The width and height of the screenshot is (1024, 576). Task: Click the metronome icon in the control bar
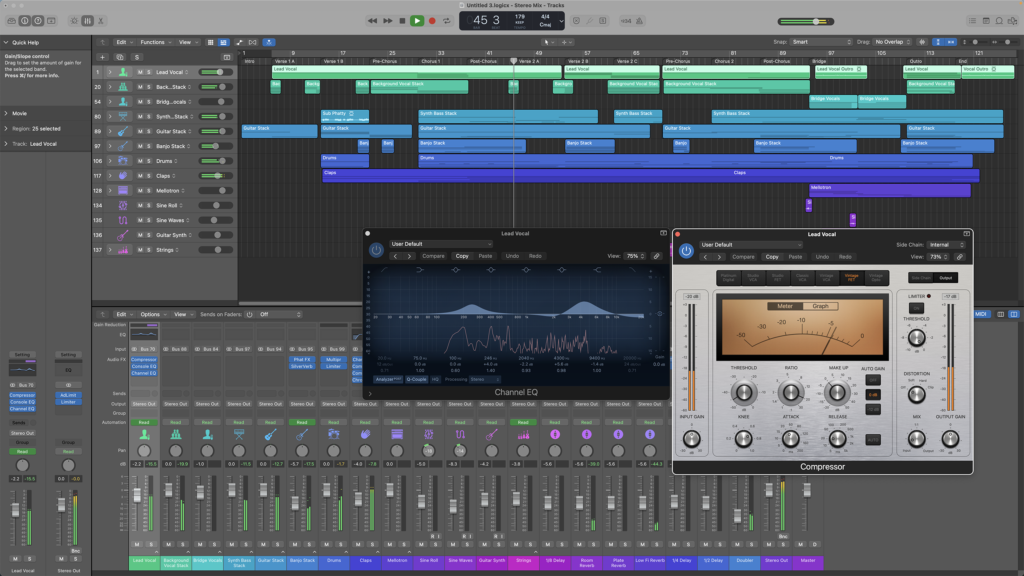[639, 21]
